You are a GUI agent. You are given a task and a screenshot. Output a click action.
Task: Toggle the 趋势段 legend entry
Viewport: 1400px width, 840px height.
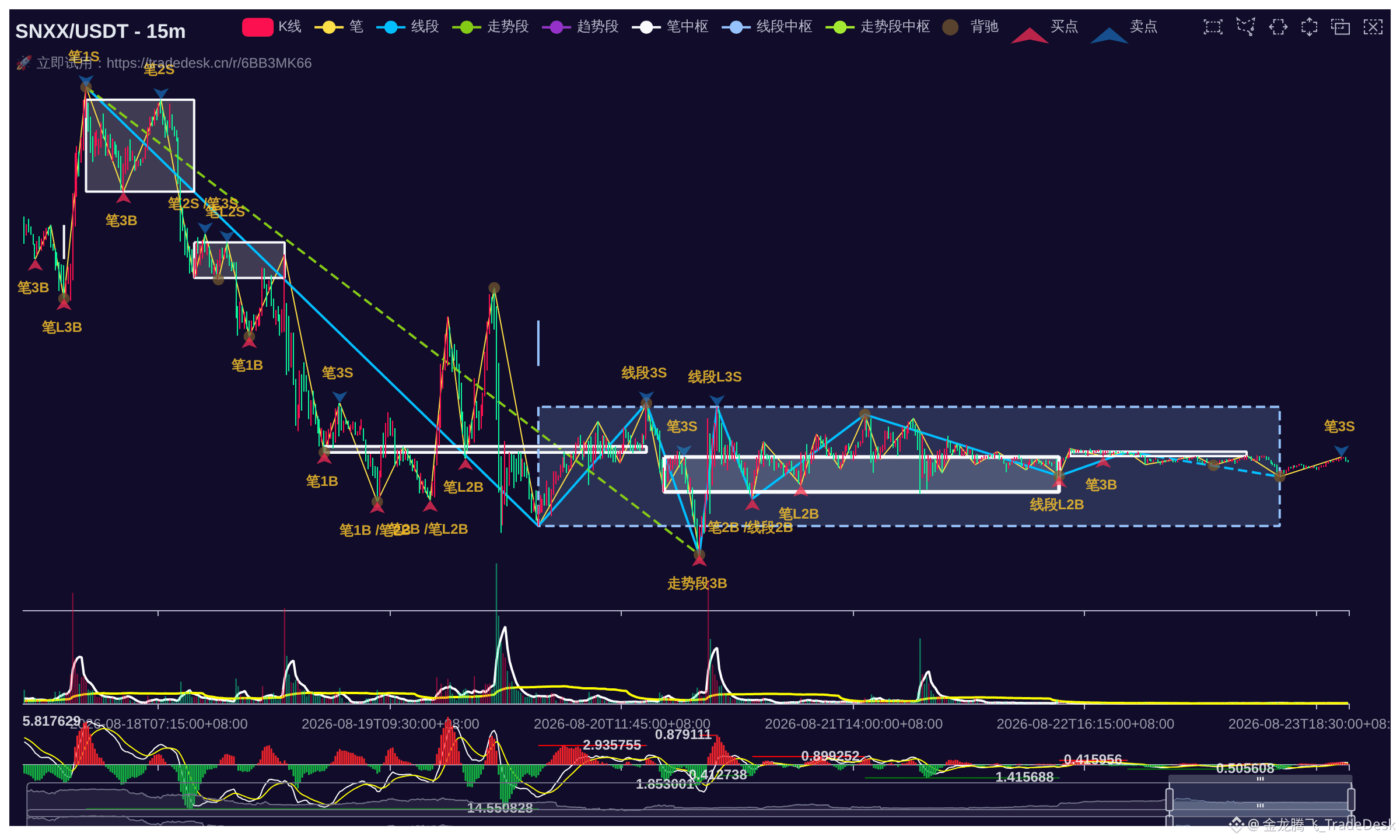(580, 27)
